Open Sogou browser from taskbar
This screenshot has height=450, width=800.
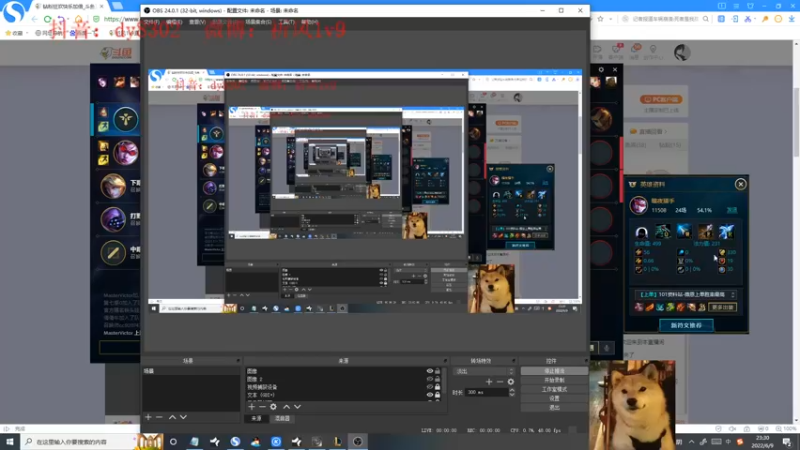point(235,441)
